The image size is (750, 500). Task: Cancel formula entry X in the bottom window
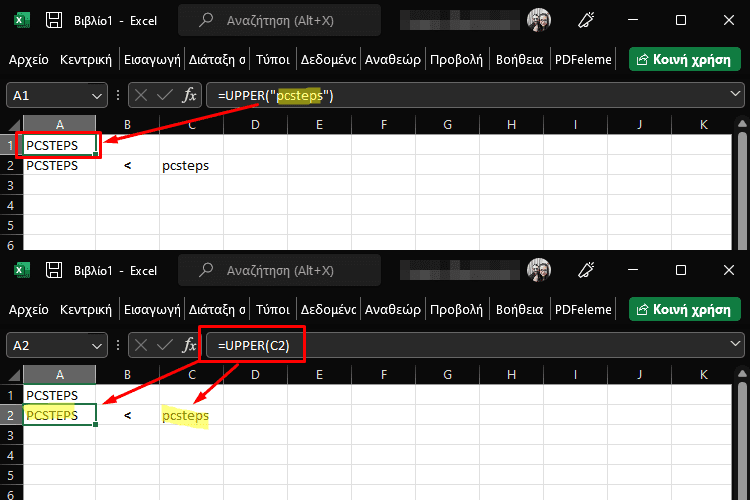(141, 345)
